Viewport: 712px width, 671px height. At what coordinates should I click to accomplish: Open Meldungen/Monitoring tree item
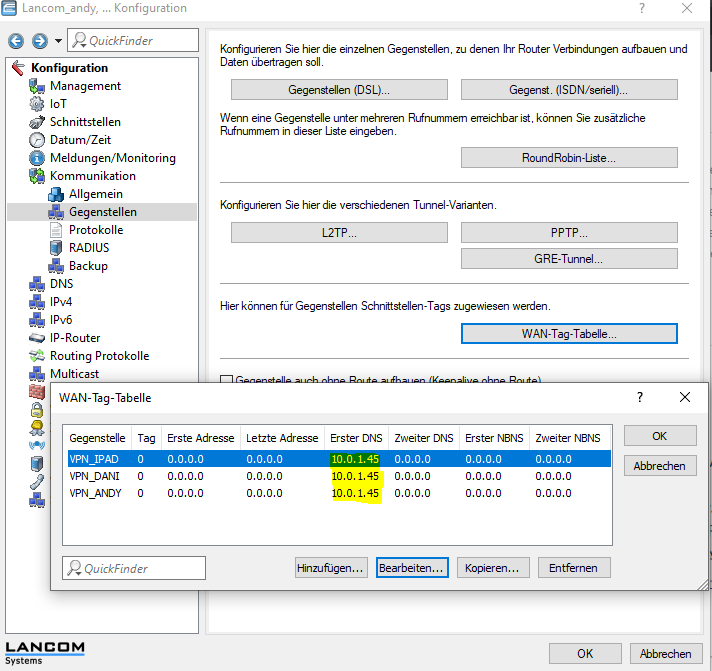pyautogui.click(x=113, y=158)
